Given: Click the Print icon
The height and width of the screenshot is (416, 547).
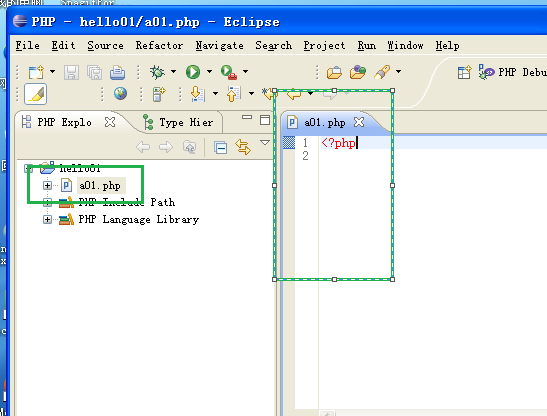Looking at the screenshot, I should 118,73.
